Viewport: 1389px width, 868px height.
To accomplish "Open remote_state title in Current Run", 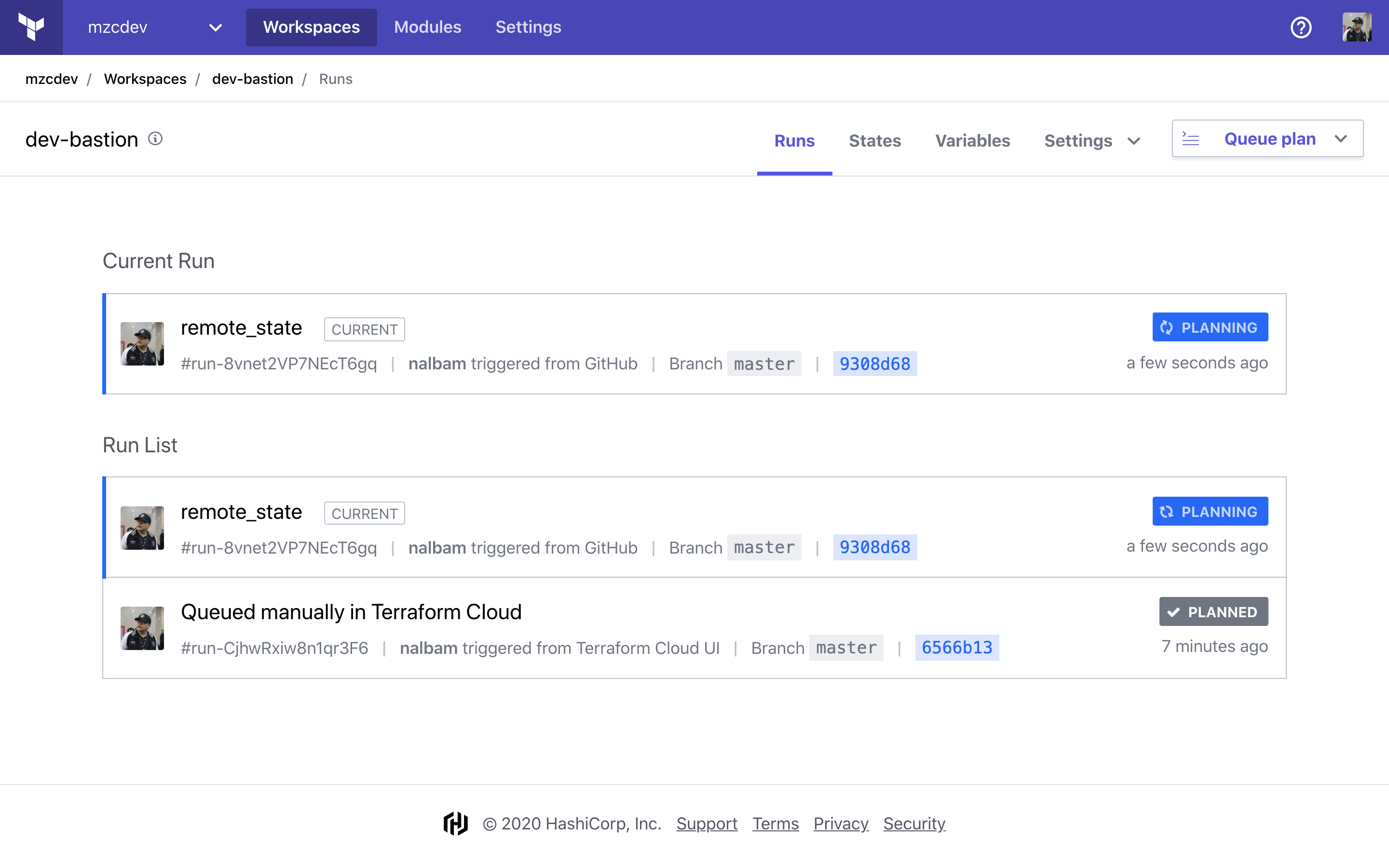I will 241,328.
